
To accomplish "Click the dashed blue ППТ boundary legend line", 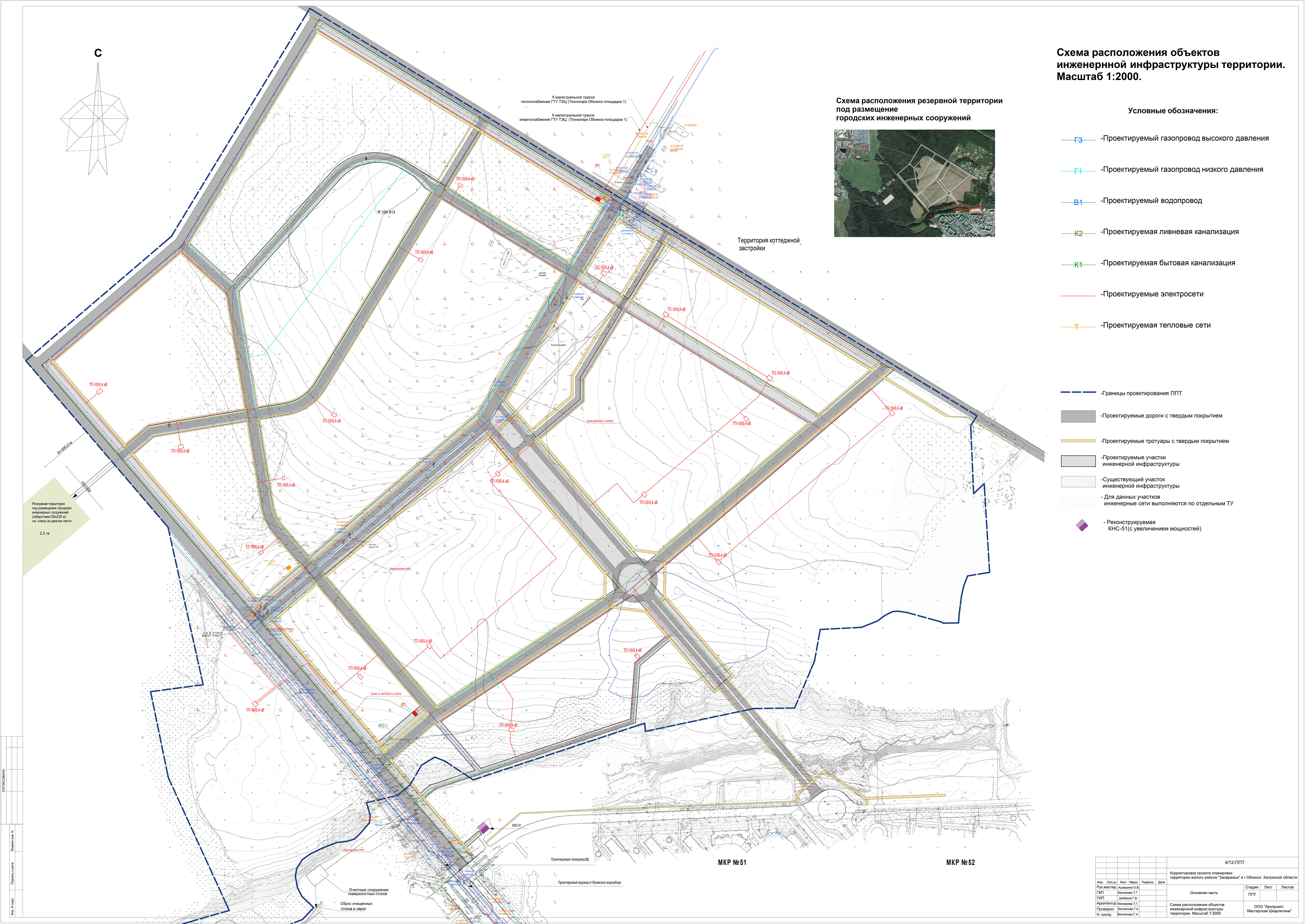I will (x=1078, y=393).
